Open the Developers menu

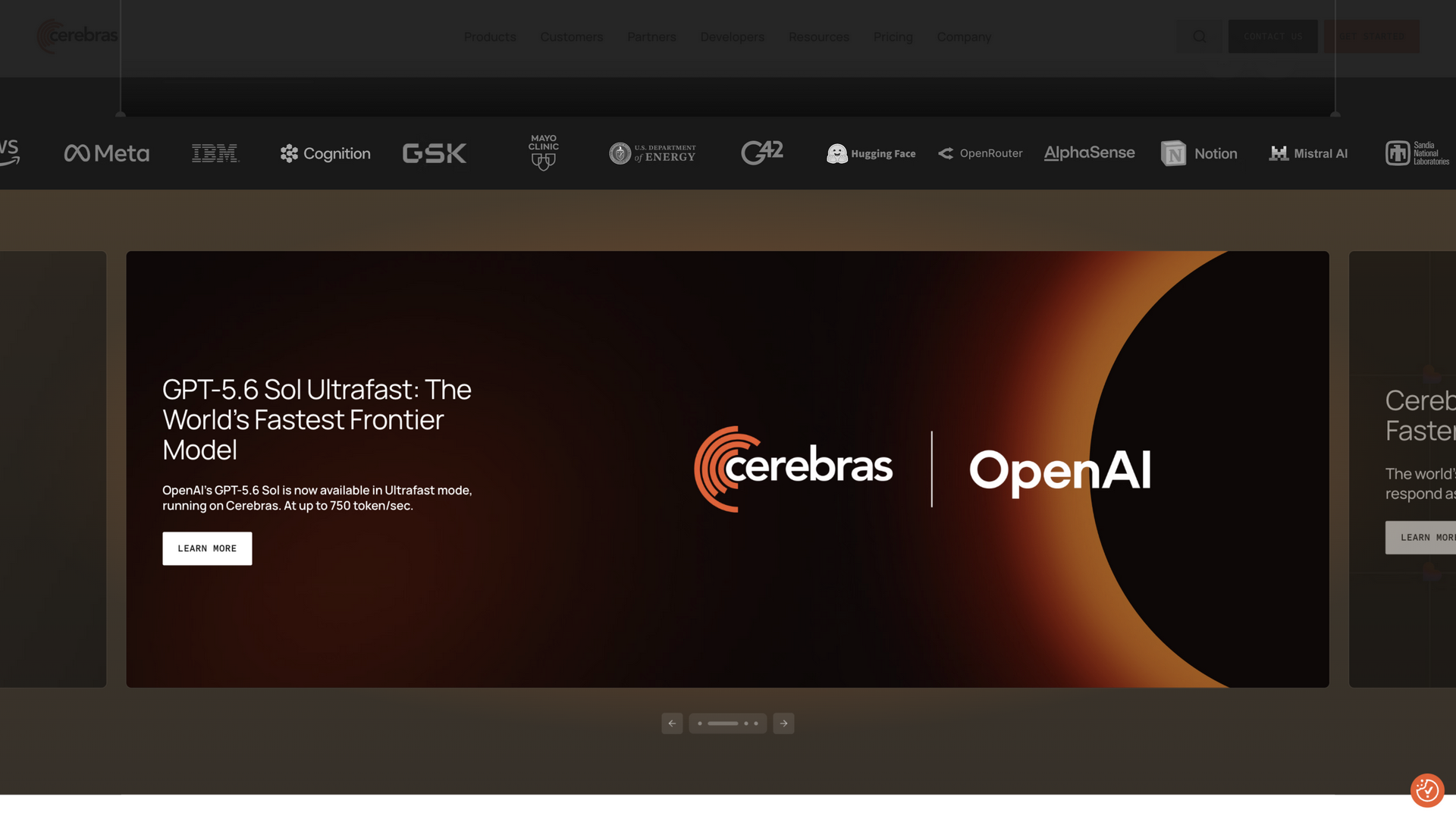pos(733,36)
